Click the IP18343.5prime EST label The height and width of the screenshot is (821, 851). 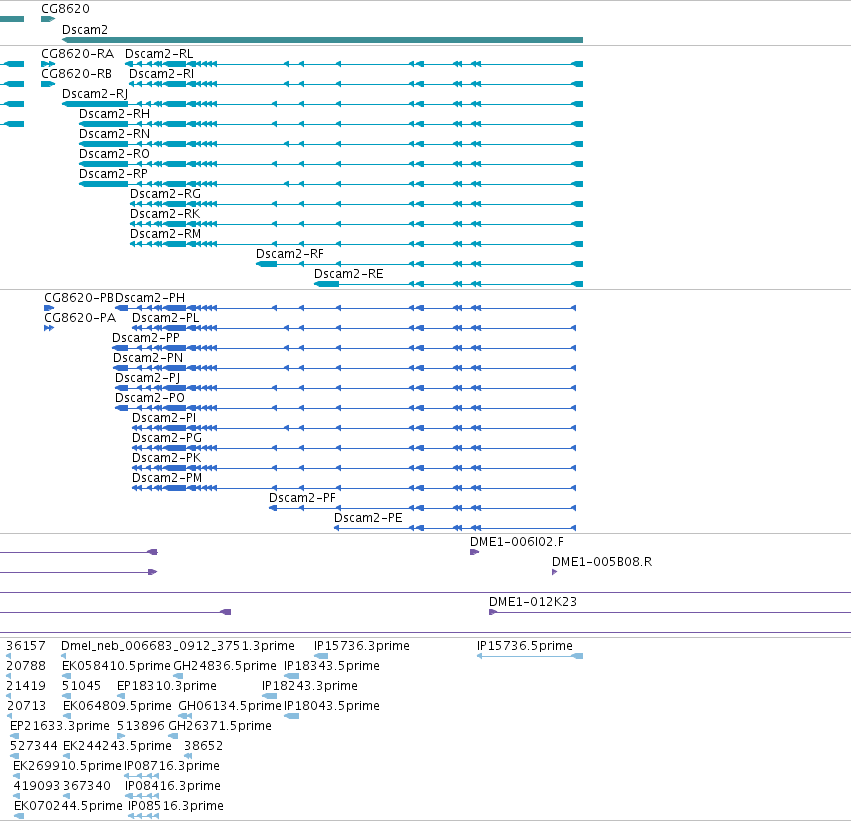pos(332,666)
